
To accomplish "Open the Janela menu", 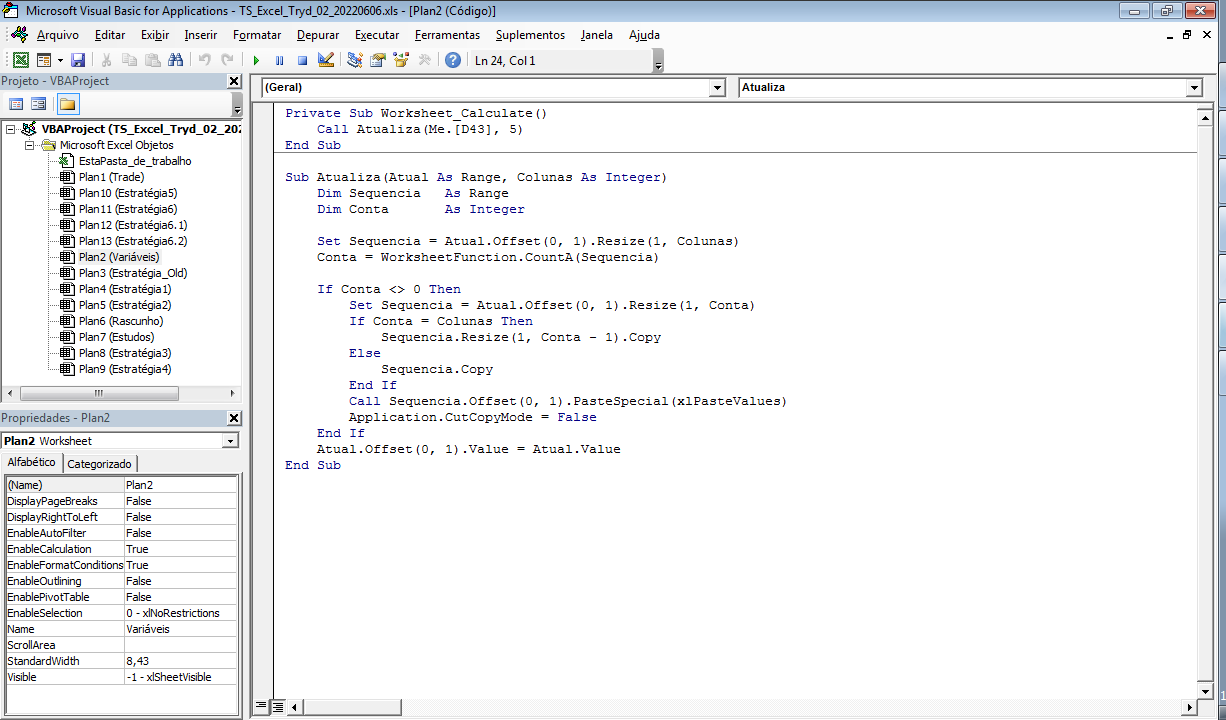I will [x=597, y=35].
